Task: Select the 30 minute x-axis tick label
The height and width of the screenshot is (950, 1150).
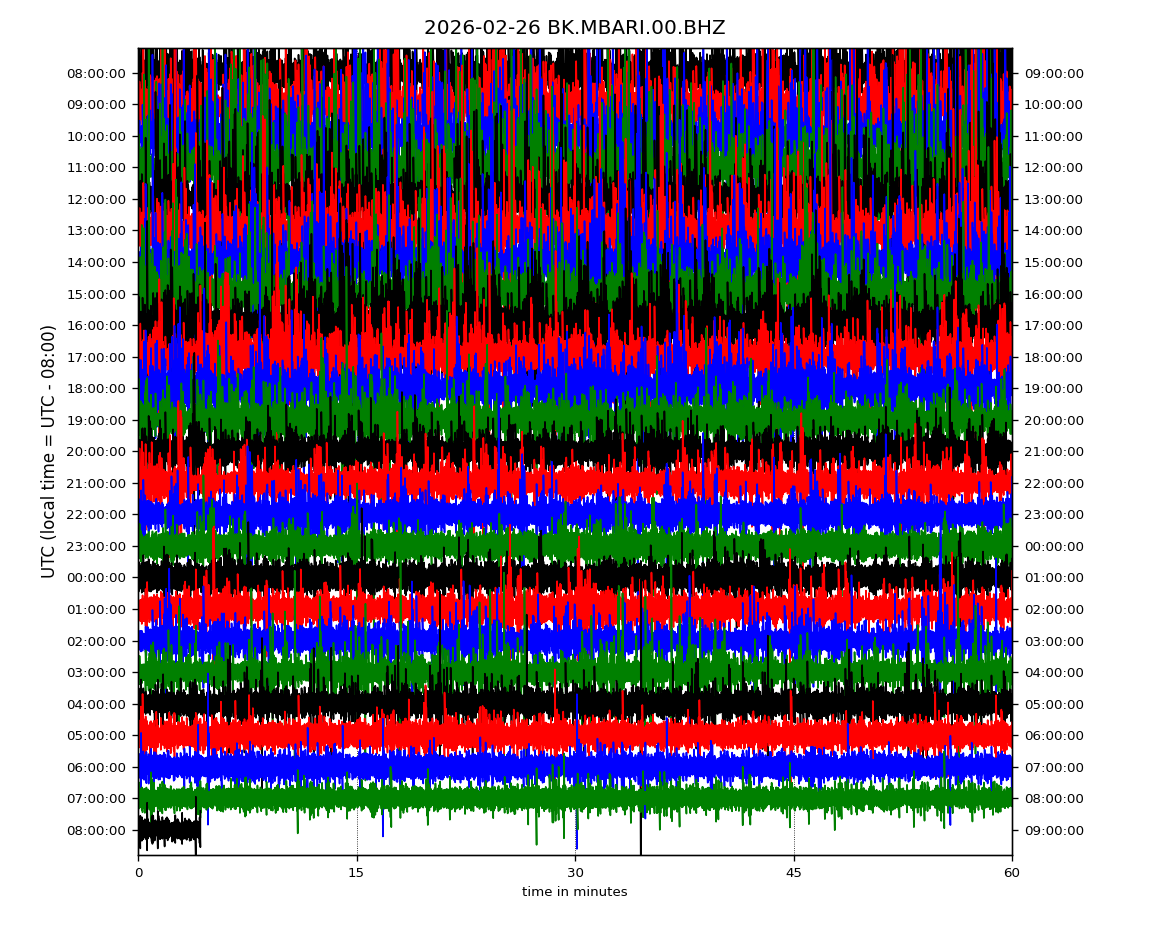Action: click(x=575, y=873)
